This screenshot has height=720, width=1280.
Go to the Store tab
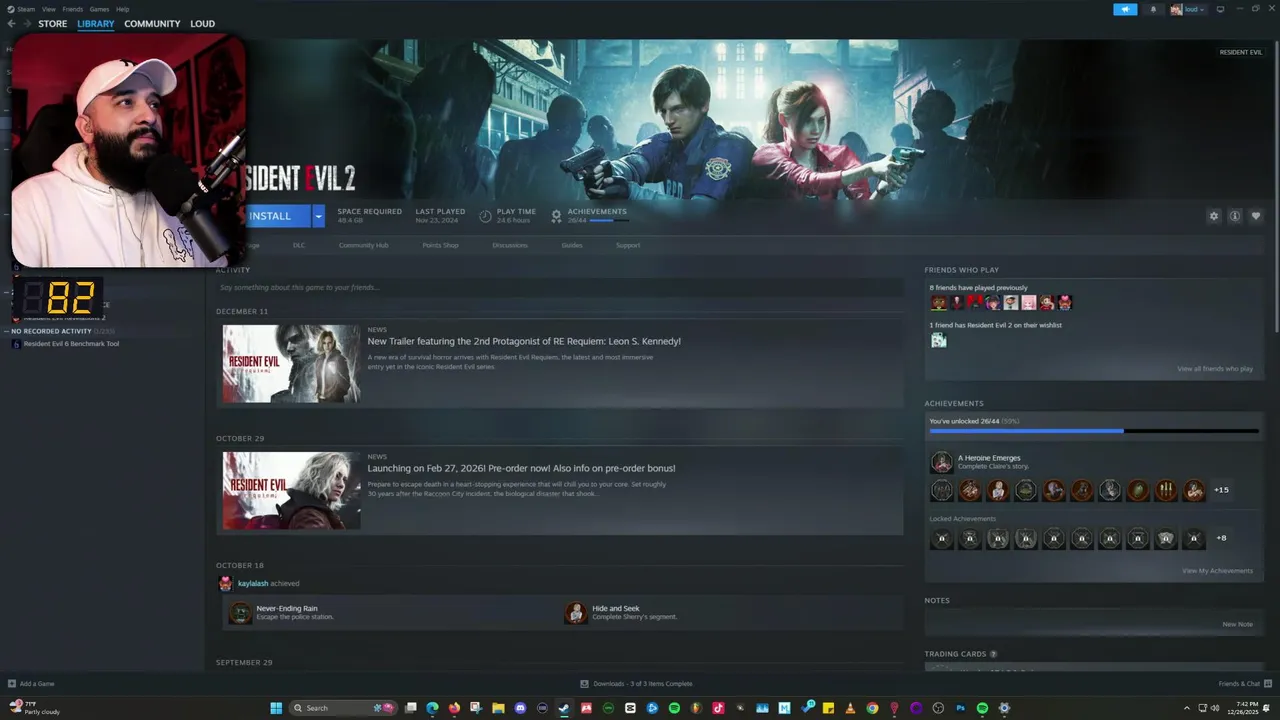tap(53, 24)
